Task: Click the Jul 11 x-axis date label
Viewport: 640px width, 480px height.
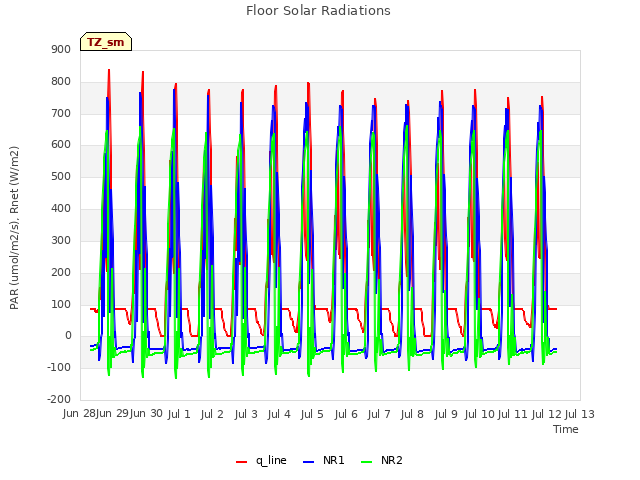Action: [513, 414]
